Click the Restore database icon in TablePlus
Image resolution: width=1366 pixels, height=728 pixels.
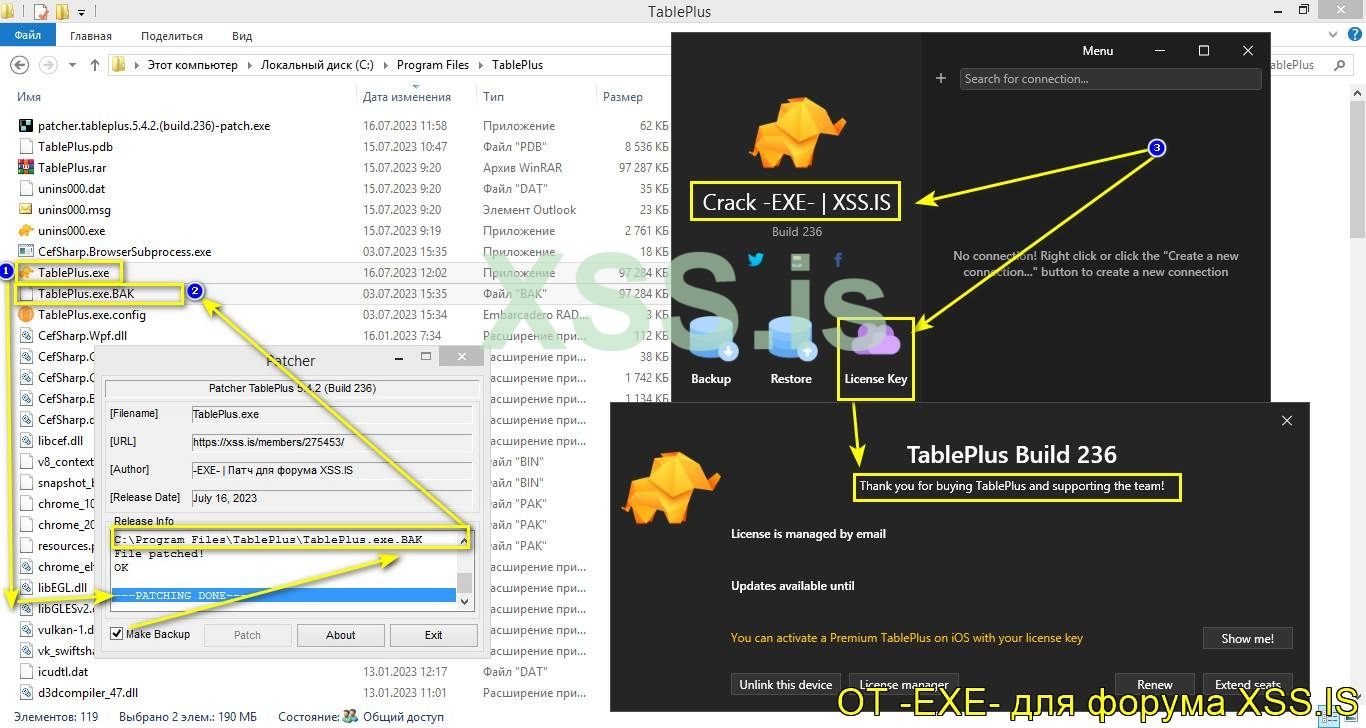pyautogui.click(x=791, y=339)
